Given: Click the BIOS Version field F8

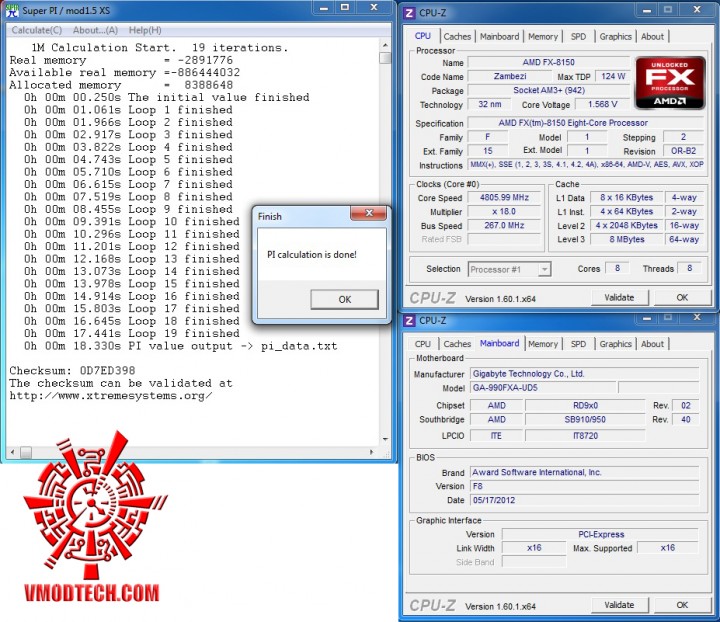Looking at the screenshot, I should (585, 486).
